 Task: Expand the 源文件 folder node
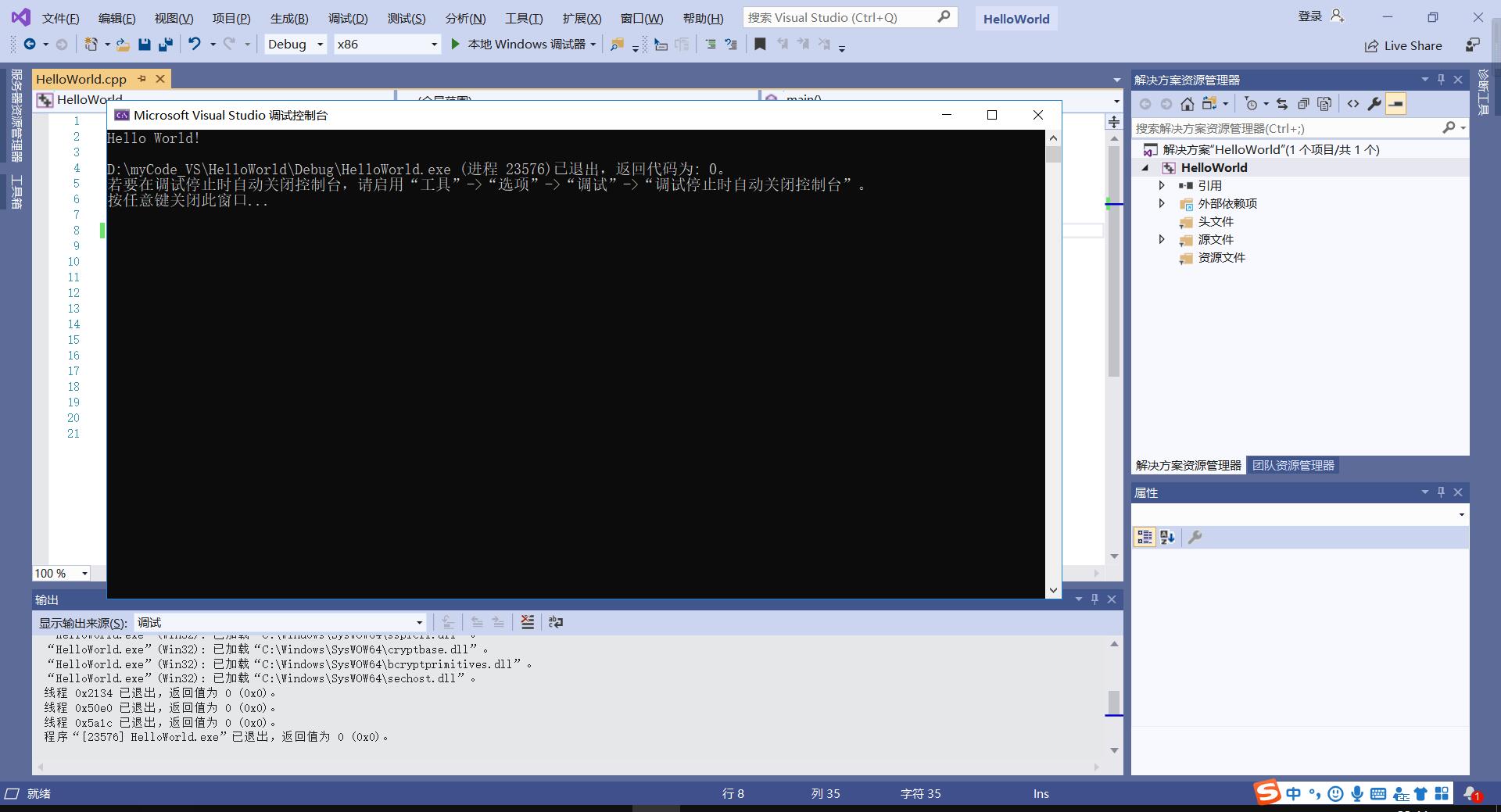pos(1162,239)
